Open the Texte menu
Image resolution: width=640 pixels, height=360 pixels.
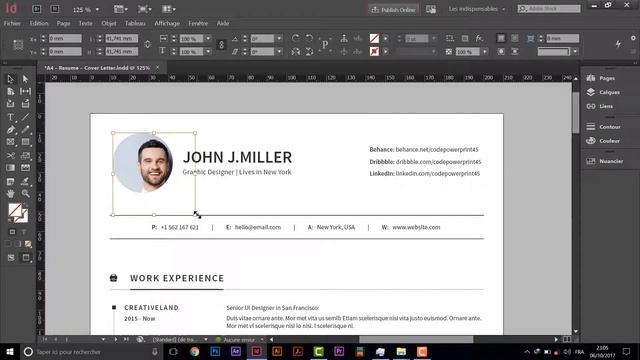click(x=85, y=23)
